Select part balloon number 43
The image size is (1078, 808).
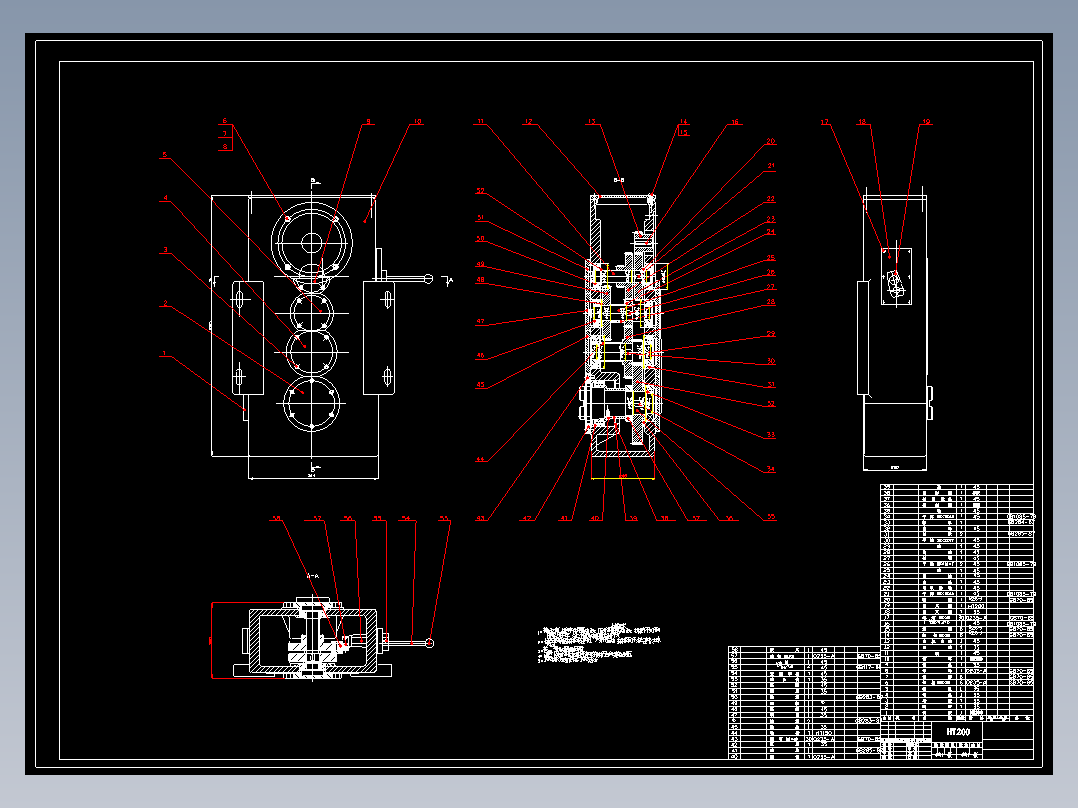481,518
